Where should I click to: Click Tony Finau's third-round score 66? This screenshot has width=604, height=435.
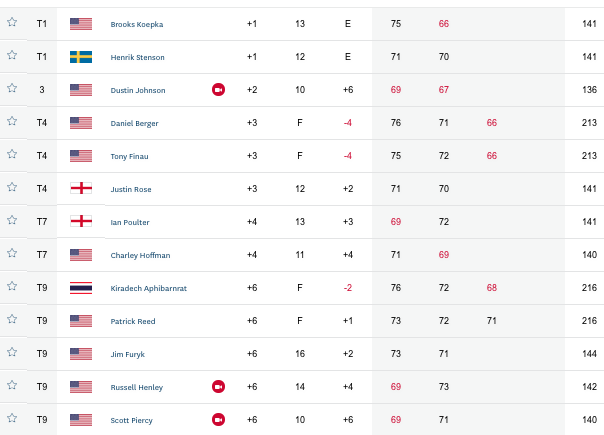tap(492, 156)
